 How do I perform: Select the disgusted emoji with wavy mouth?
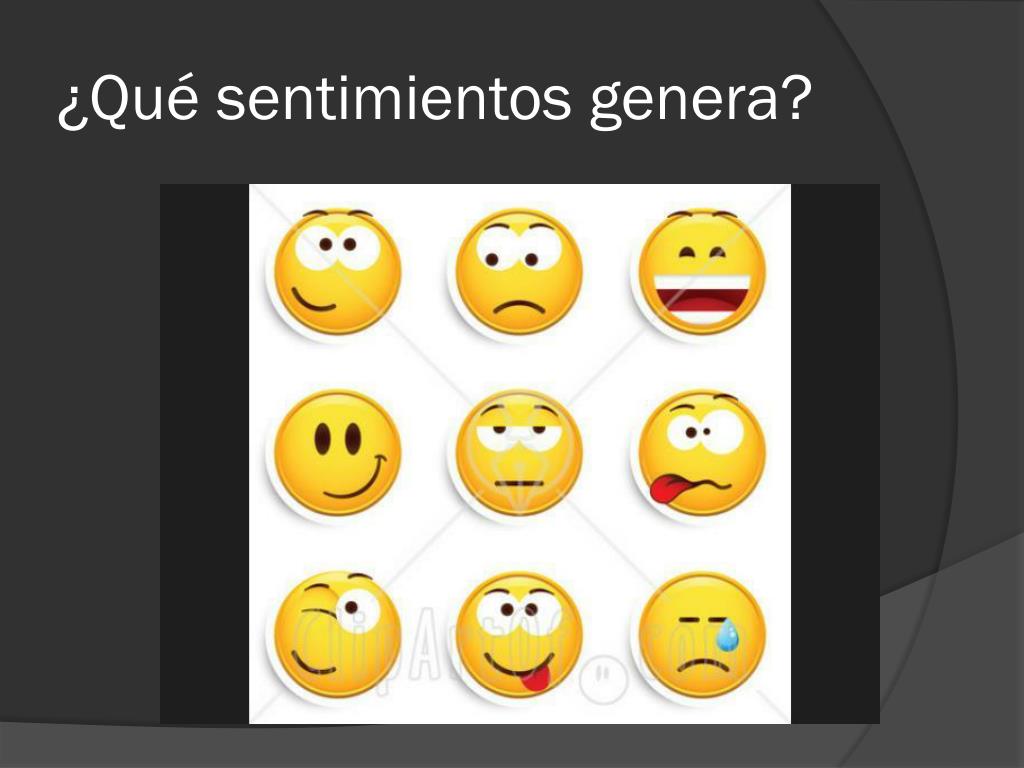coord(701,453)
